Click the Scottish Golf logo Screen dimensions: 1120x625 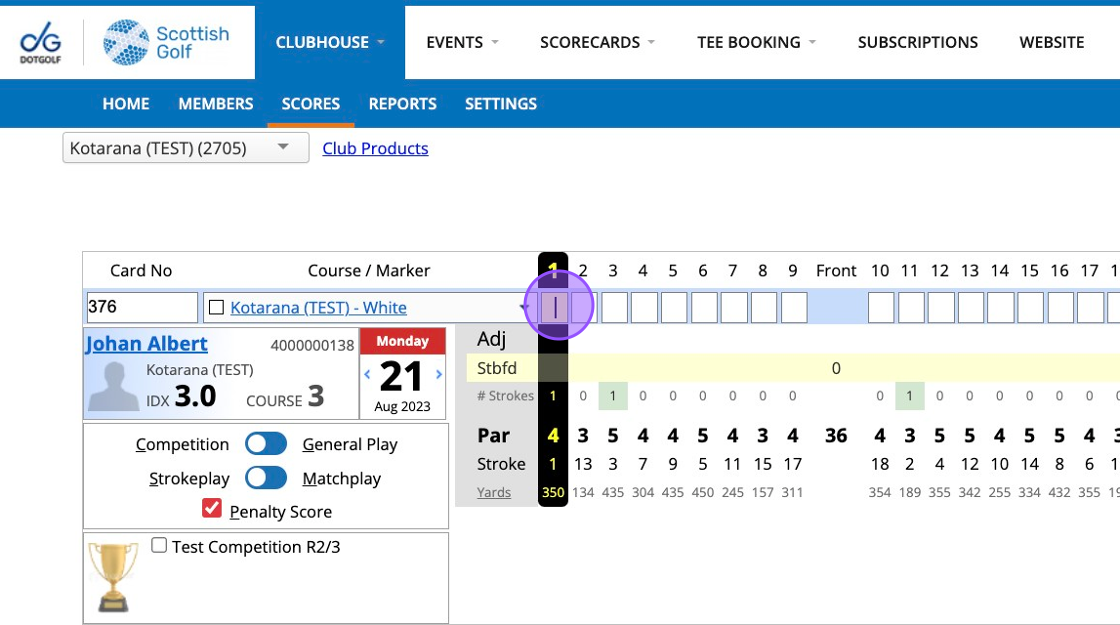pos(166,42)
